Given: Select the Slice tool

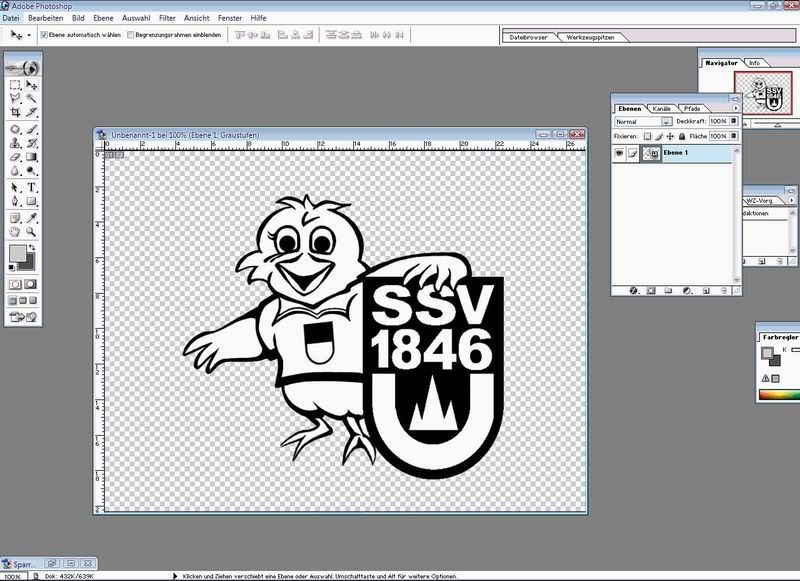Looking at the screenshot, I should coord(31,112).
